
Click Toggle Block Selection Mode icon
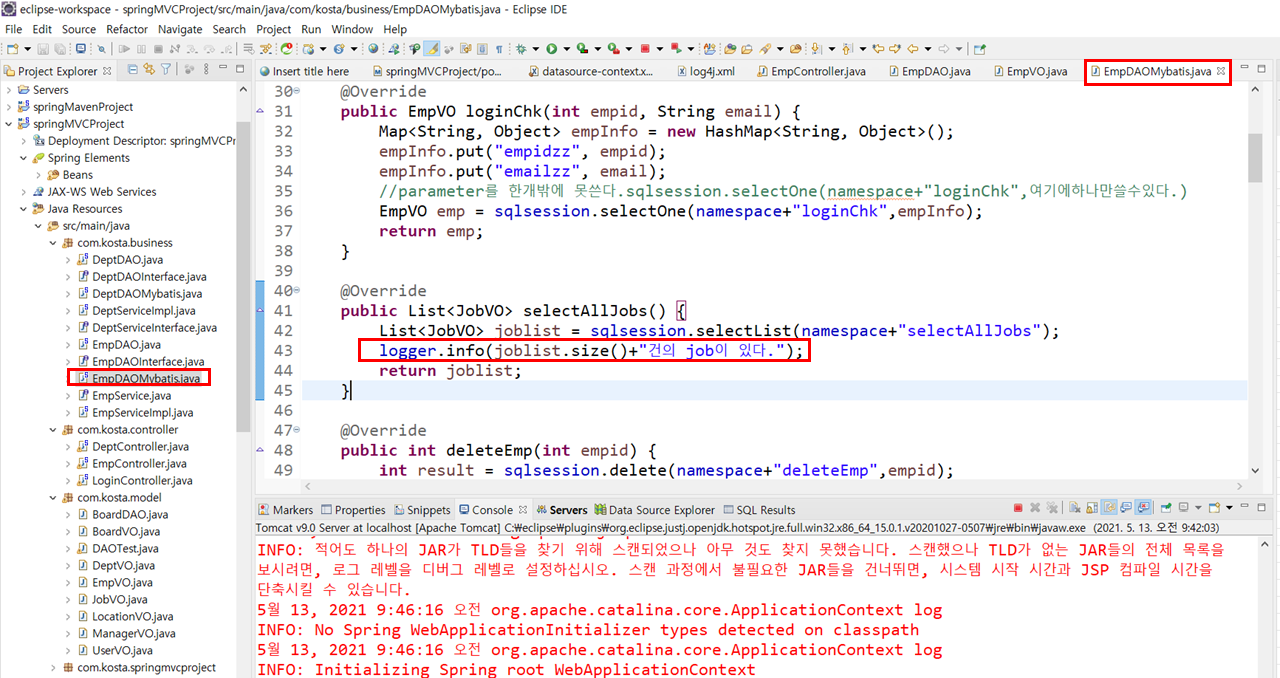point(482,48)
